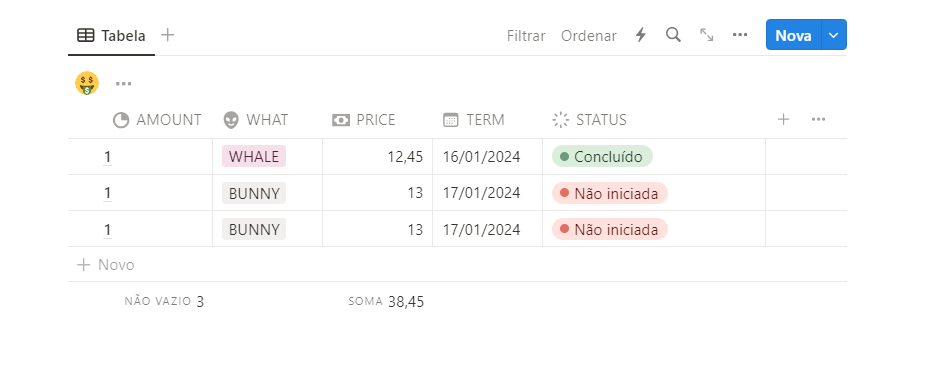Add a row with the Novo button
This screenshot has width=932, height=373.
(106, 264)
